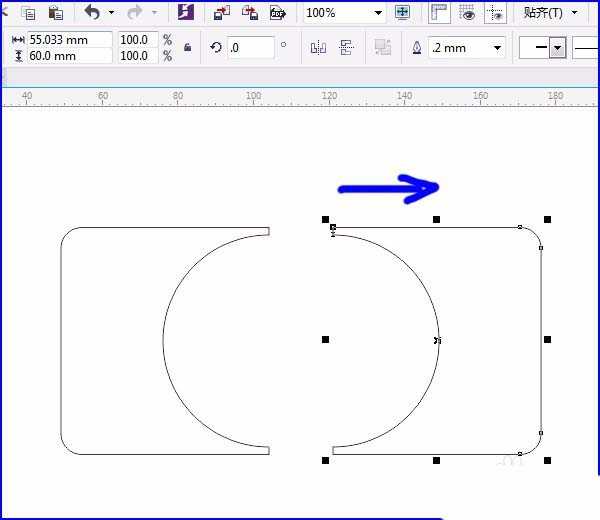Open the undo history dropdown arrow
The height and width of the screenshot is (520, 600).
[111, 13]
